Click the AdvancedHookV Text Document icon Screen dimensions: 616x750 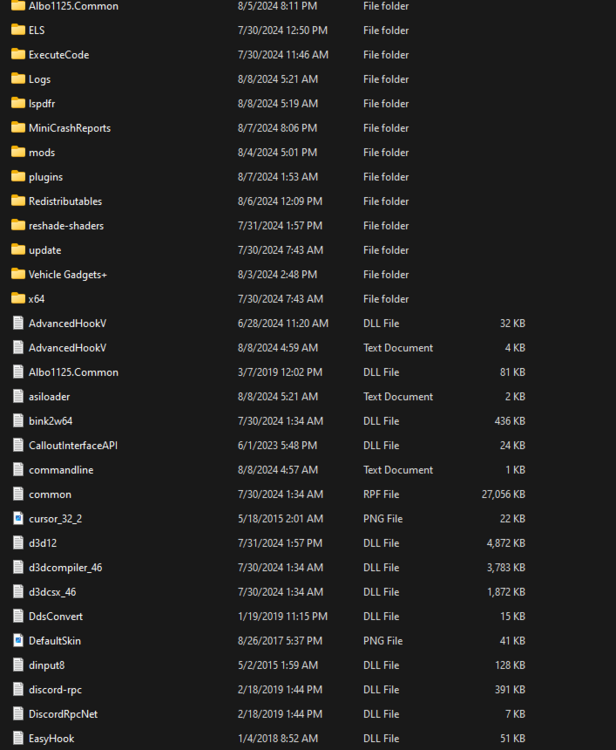click(x=18, y=348)
